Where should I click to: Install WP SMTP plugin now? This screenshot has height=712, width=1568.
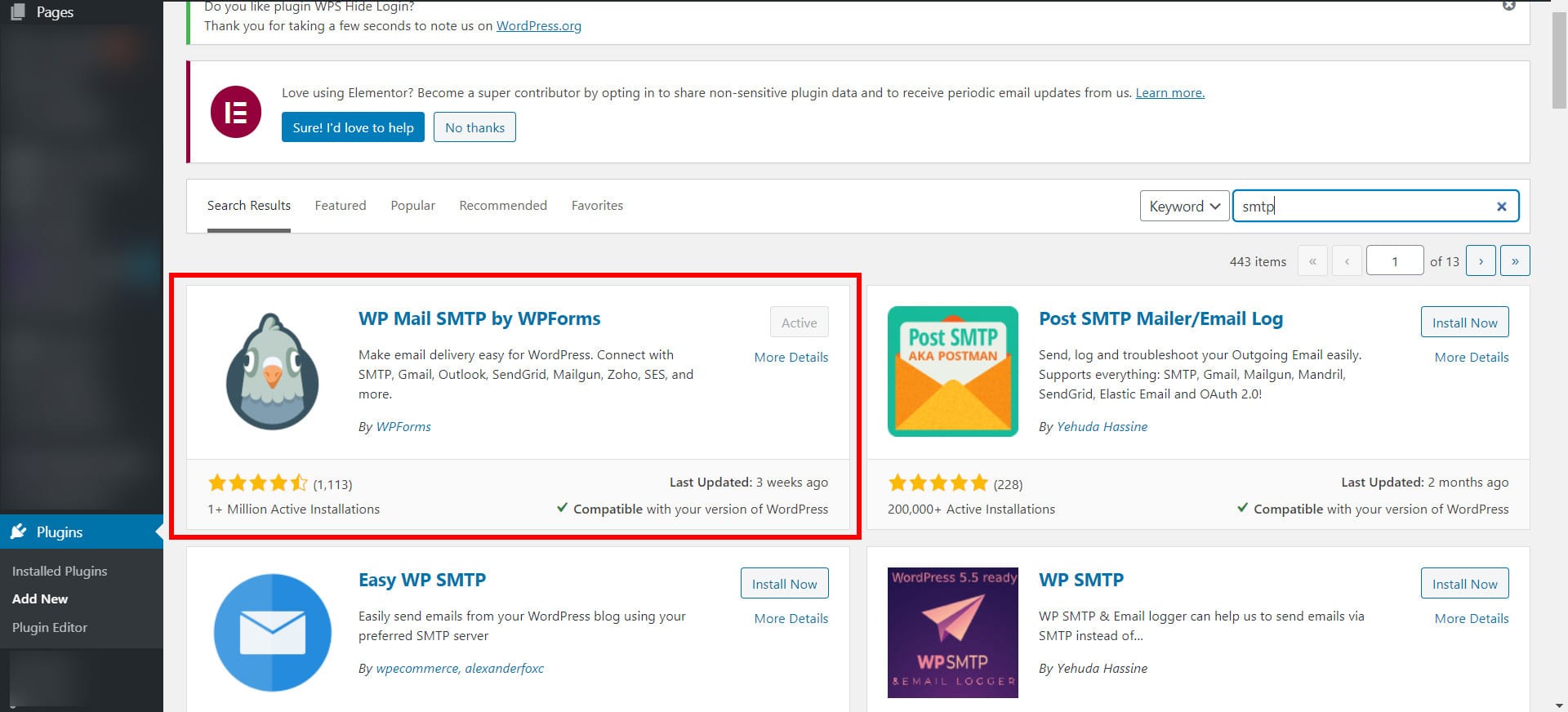(1464, 584)
